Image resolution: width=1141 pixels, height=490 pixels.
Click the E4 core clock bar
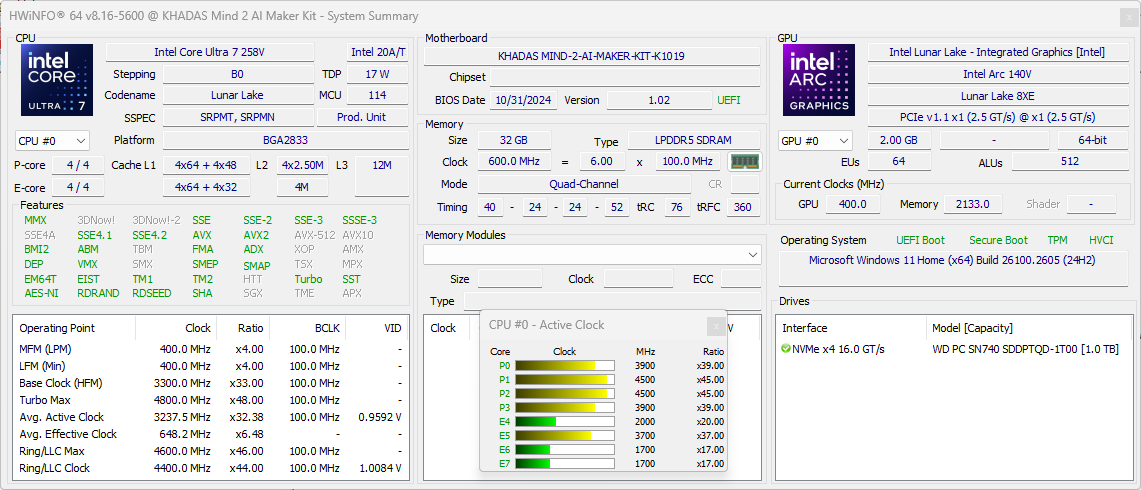(x=565, y=422)
